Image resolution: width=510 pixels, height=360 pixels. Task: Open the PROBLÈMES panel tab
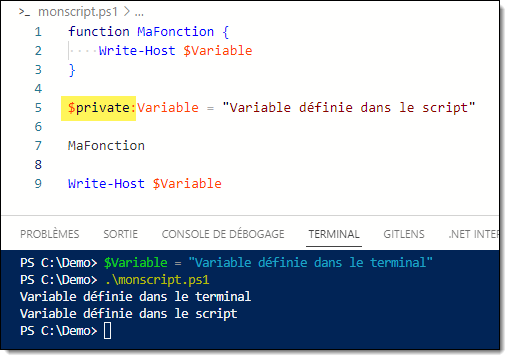click(50, 234)
